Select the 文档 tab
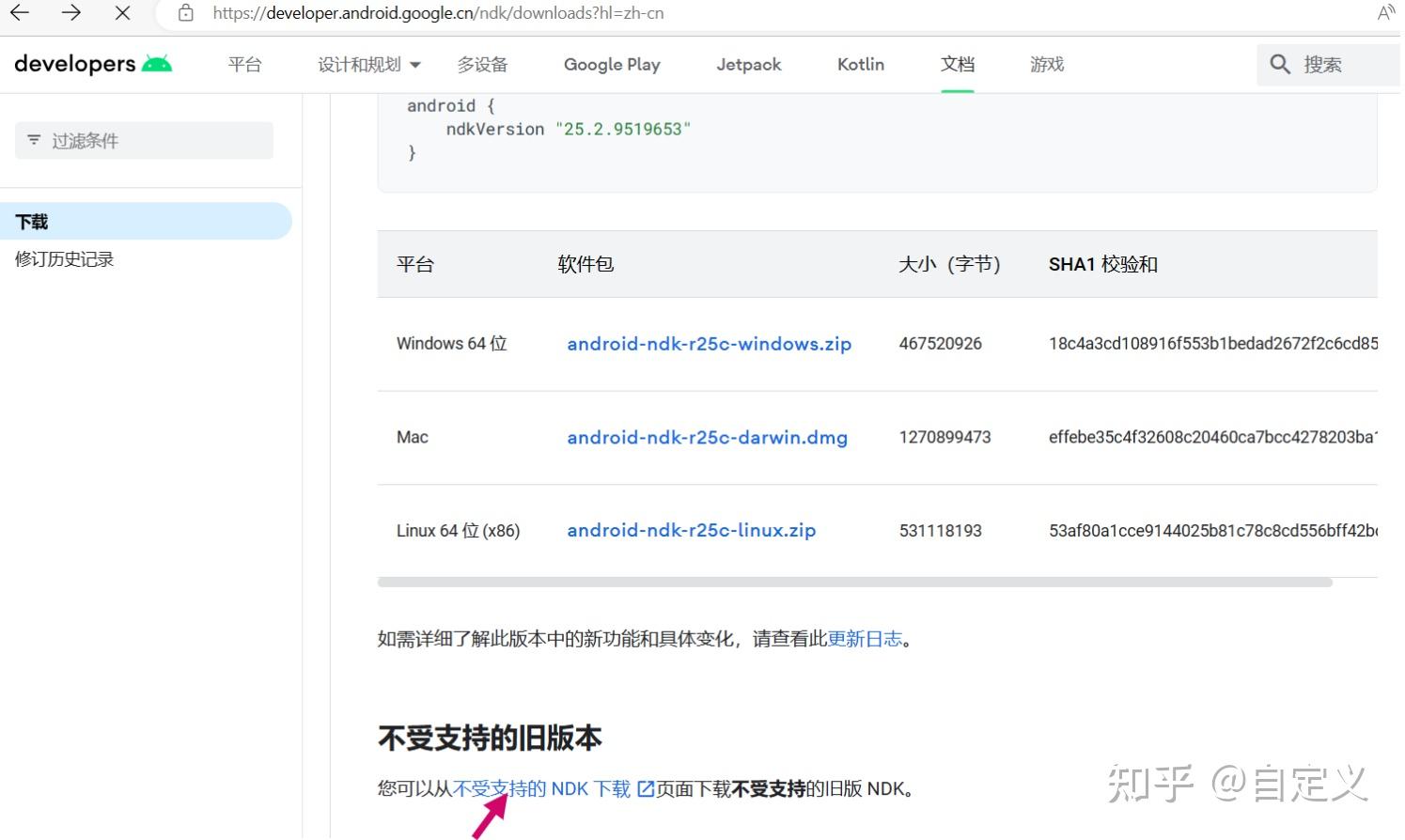Viewport: 1405px width, 840px height. click(958, 64)
